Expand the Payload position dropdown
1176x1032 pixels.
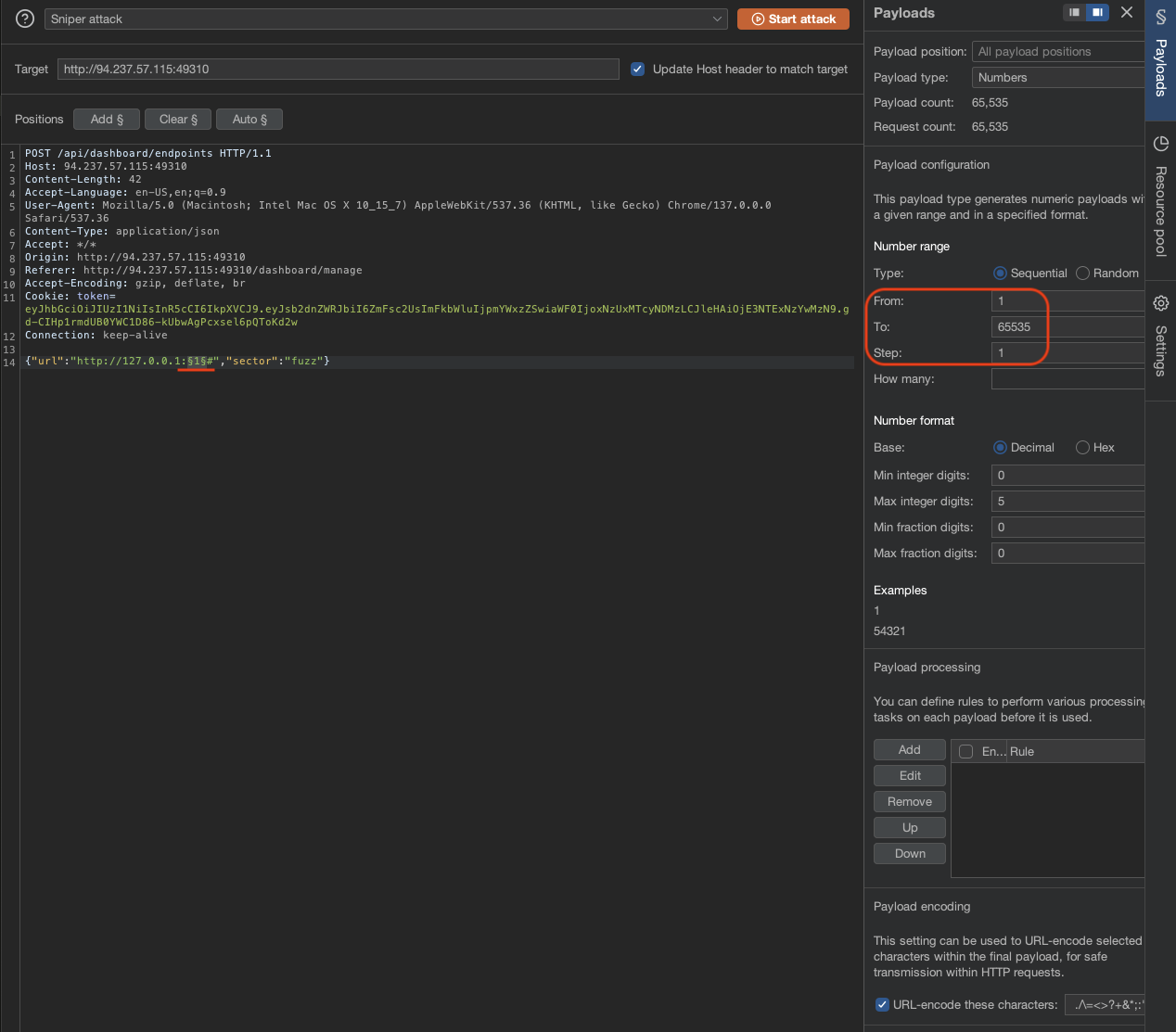click(x=1058, y=52)
